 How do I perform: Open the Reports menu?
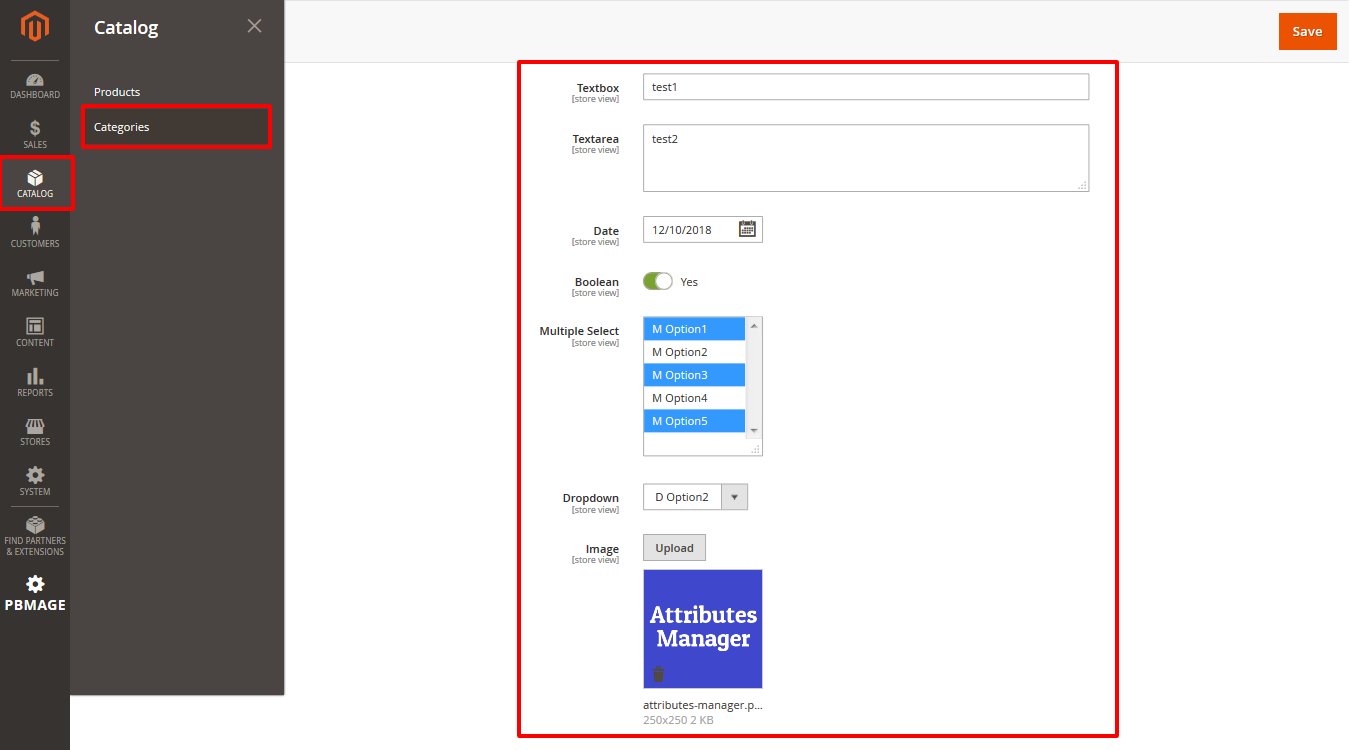35,382
